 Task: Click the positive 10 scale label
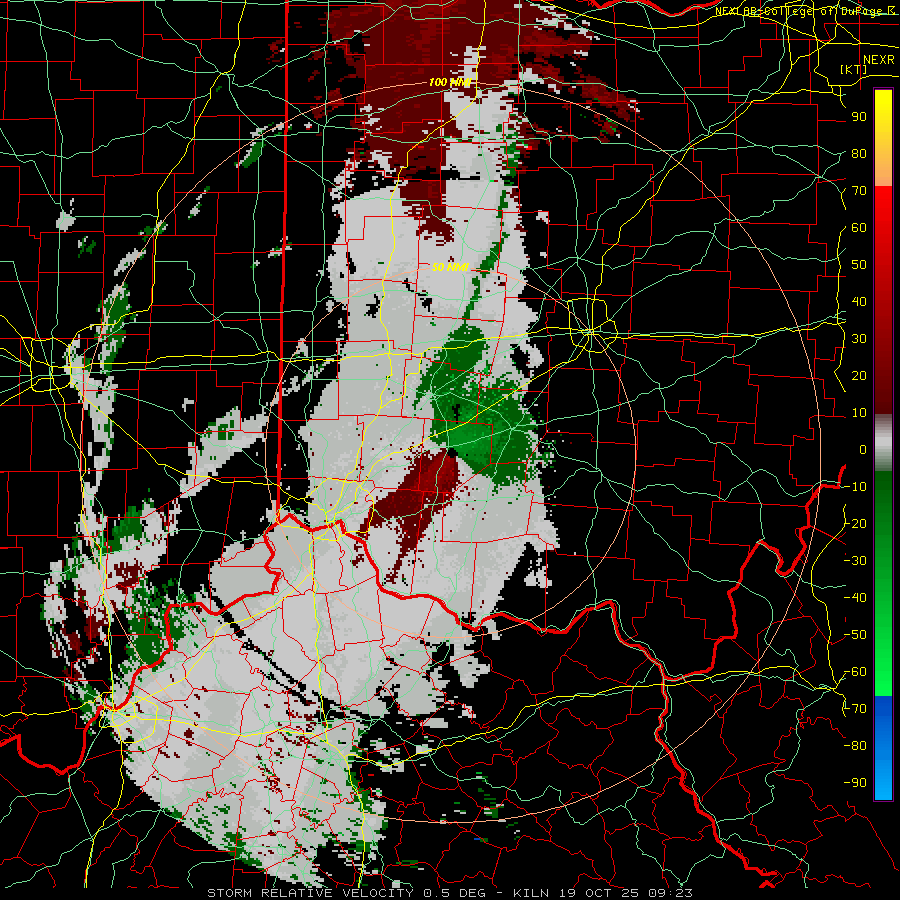point(859,413)
